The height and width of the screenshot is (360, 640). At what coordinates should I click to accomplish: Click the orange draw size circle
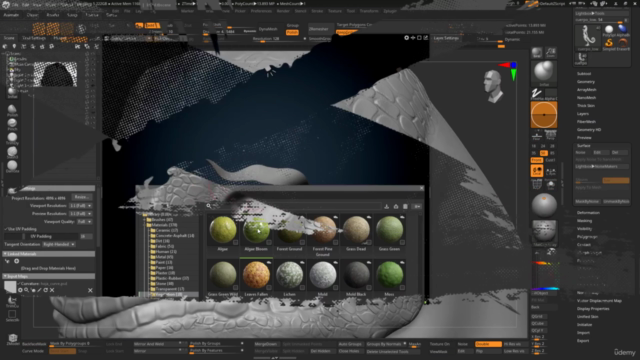coord(544,115)
